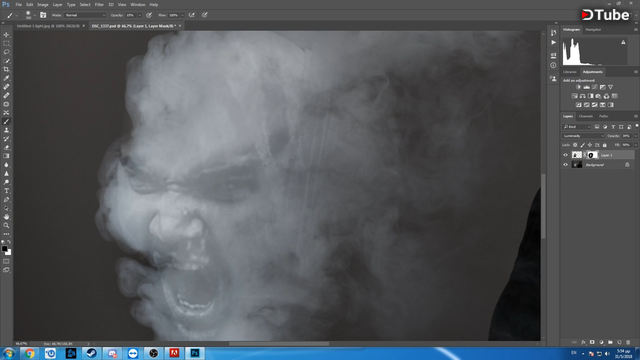The width and height of the screenshot is (640, 360).
Task: Hide Layer 1 using its eye icon
Action: click(x=565, y=155)
